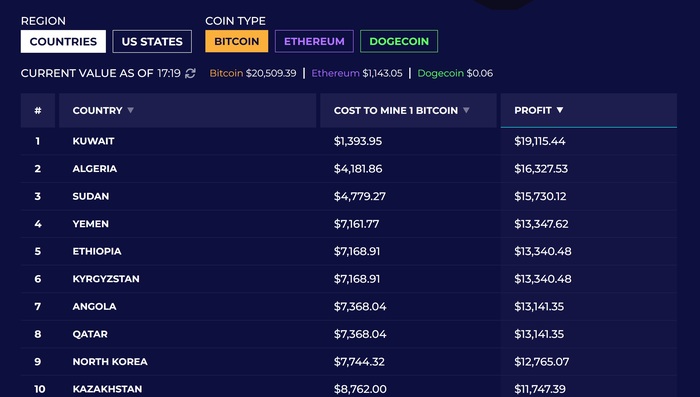This screenshot has width=700, height=397.
Task: Switch region to US States
Action: pos(152,42)
